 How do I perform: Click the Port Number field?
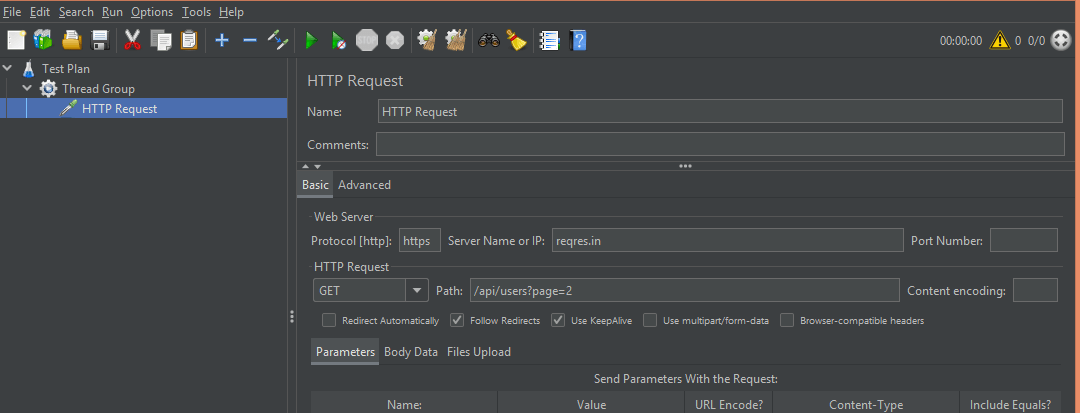[1024, 241]
